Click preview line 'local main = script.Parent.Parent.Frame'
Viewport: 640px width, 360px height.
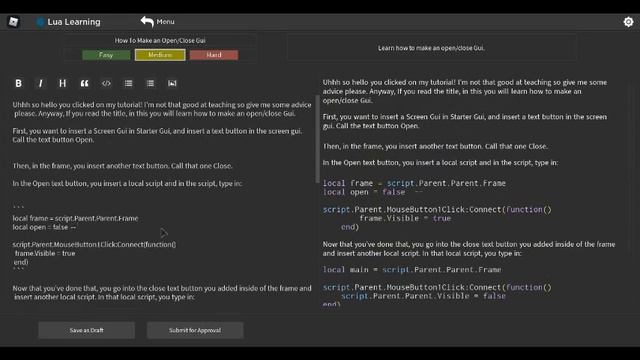coord(412,270)
